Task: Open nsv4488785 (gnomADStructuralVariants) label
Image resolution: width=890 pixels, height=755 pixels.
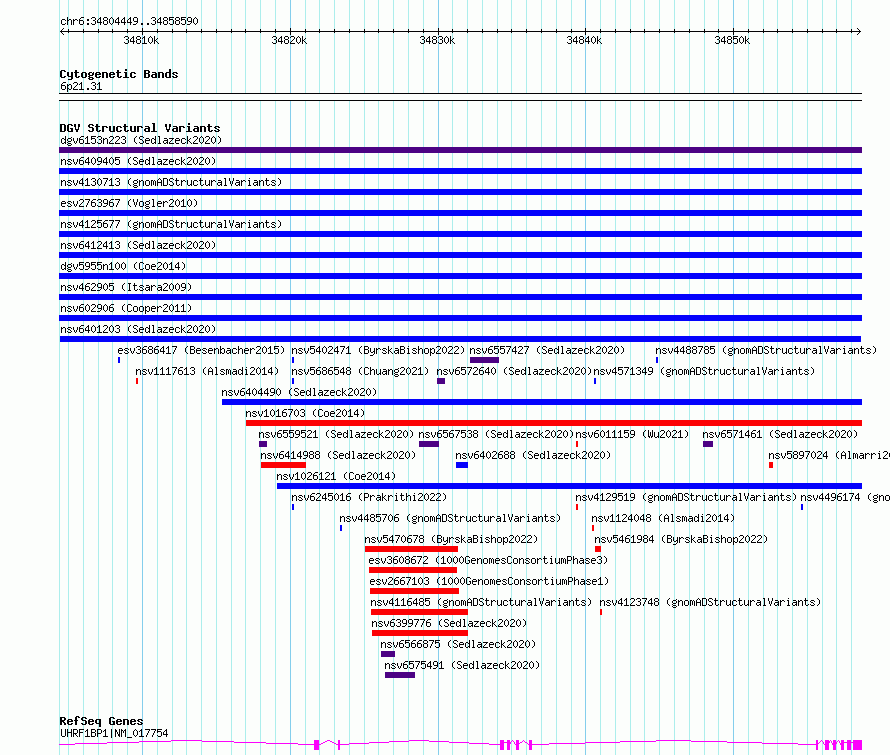Action: click(x=766, y=350)
